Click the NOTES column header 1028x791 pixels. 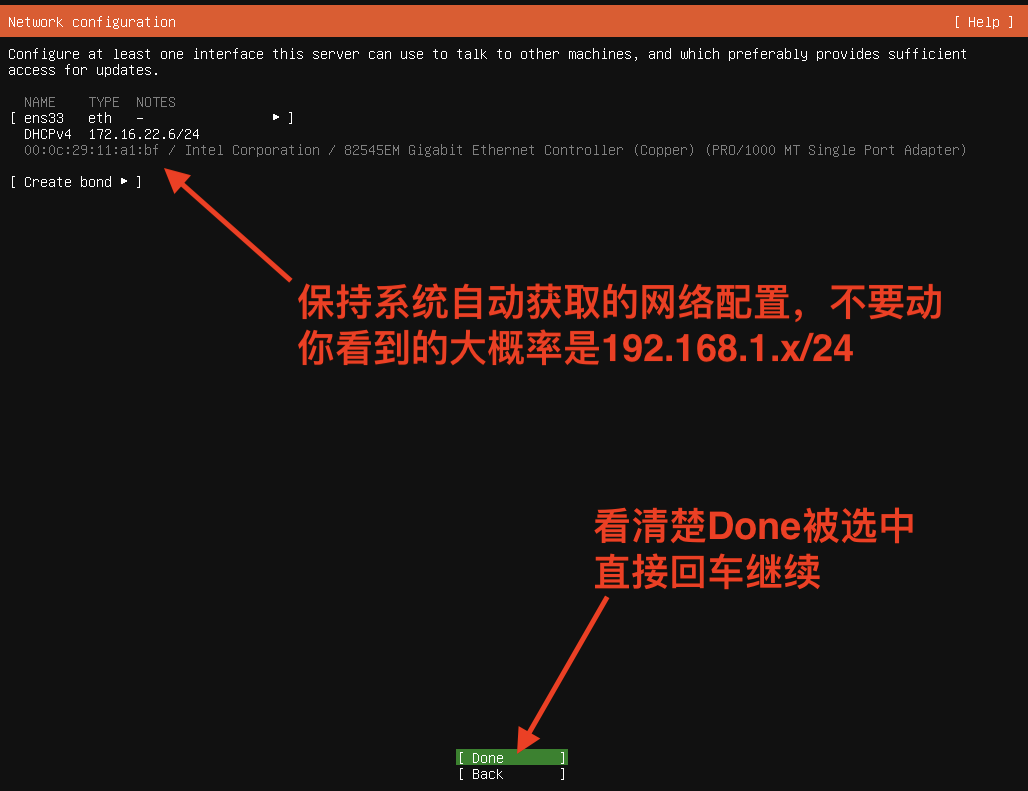click(x=156, y=102)
